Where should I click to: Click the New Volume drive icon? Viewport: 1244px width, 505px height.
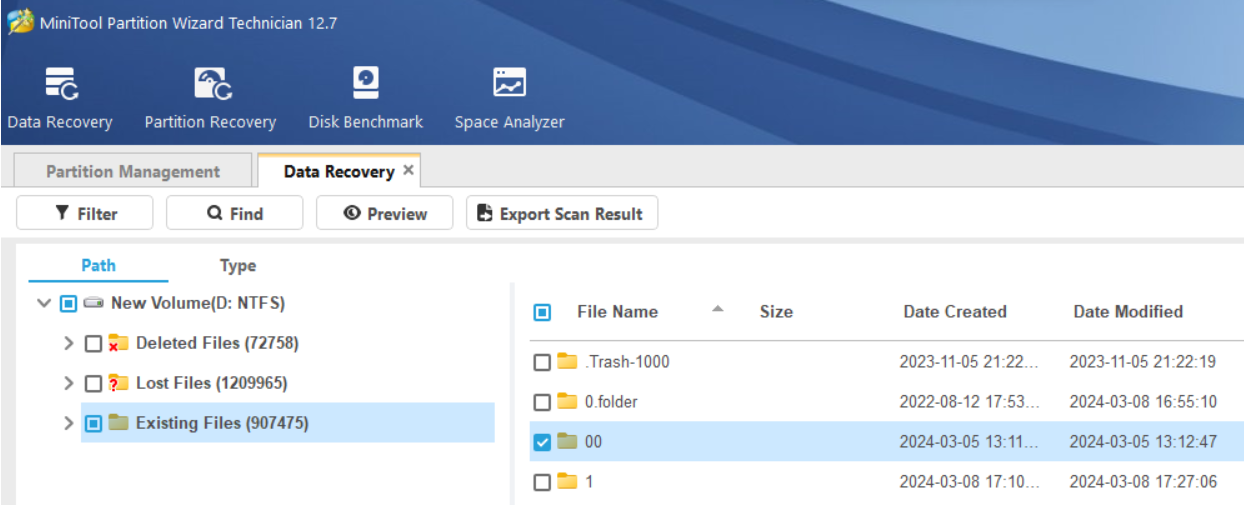coord(94,303)
